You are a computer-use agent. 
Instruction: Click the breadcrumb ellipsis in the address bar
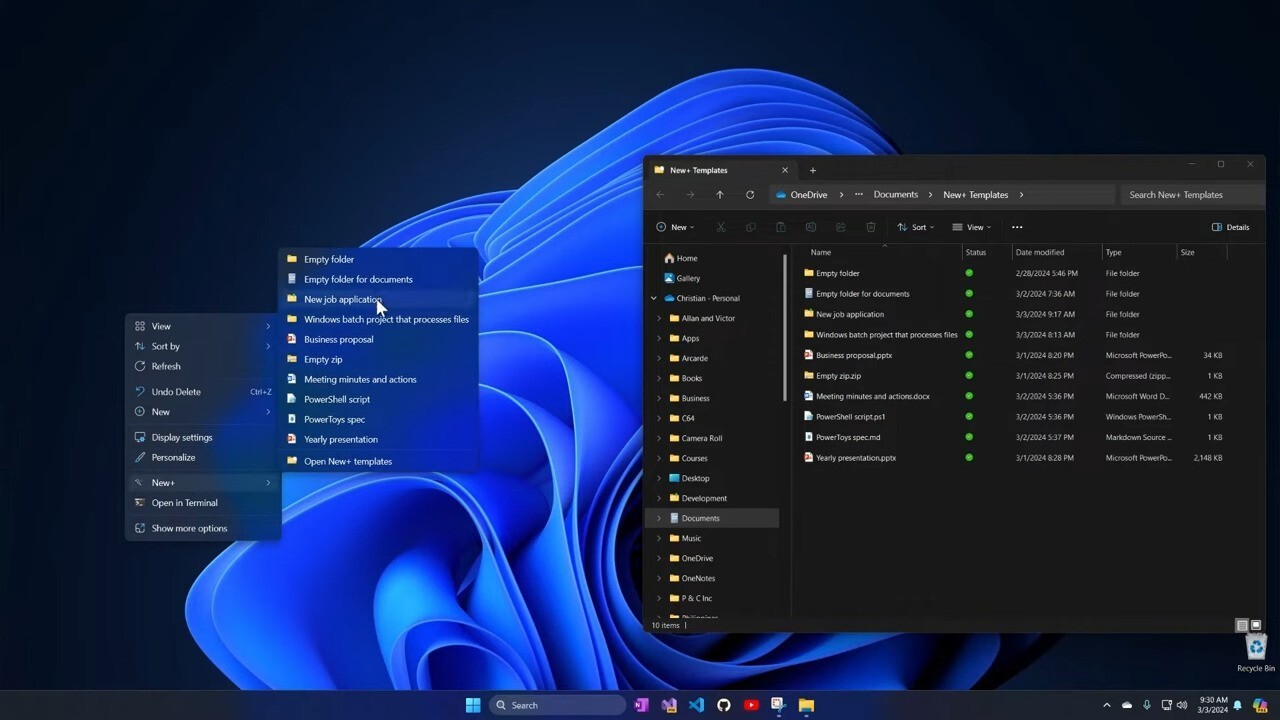coord(858,195)
